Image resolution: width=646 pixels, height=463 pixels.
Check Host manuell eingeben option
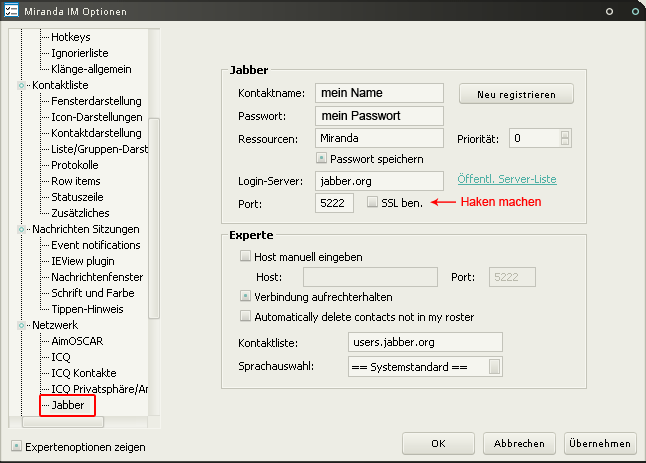point(246,256)
